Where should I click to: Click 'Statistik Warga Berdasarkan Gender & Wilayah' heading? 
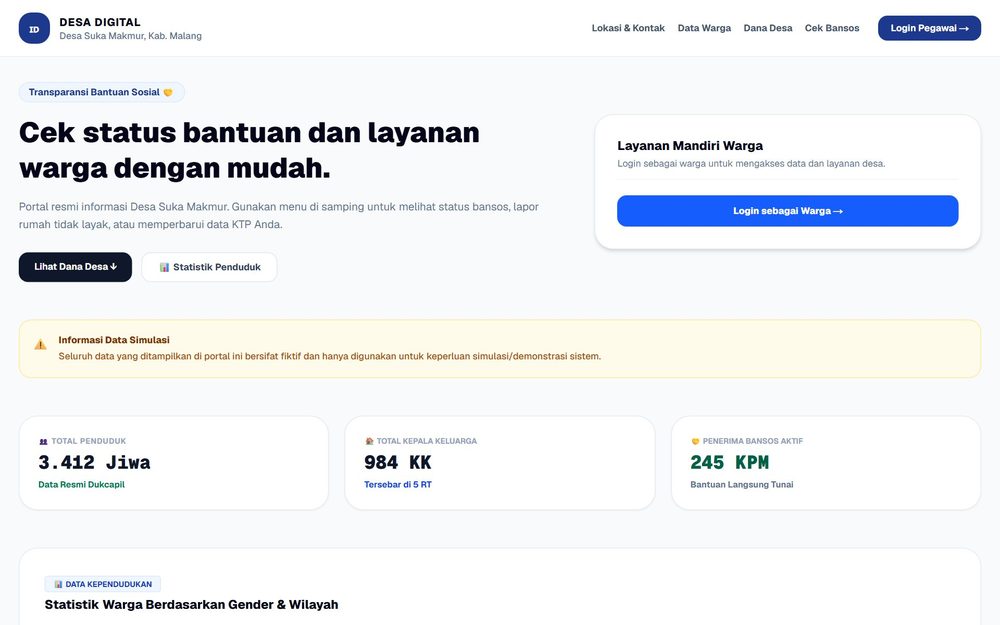pyautogui.click(x=191, y=605)
